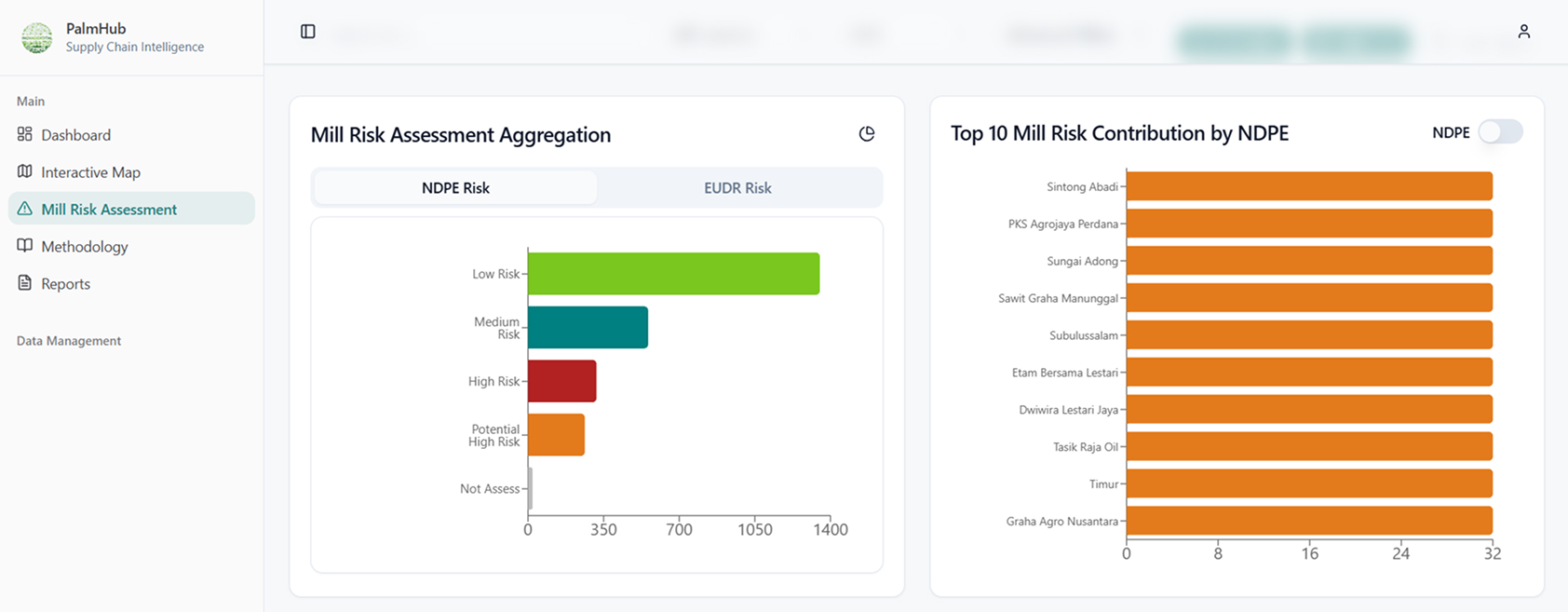This screenshot has height=612, width=1568.
Task: Switch to the EUDR Risk tab
Action: [737, 188]
